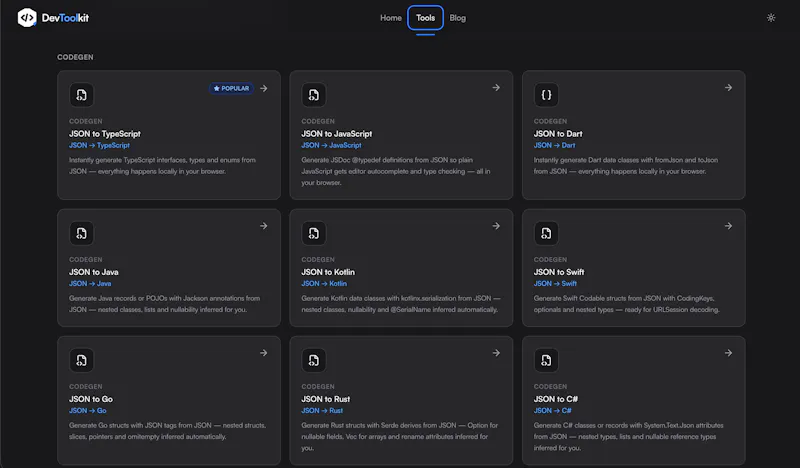Click the JSON to Java file icon
The image size is (800, 468).
click(82, 233)
